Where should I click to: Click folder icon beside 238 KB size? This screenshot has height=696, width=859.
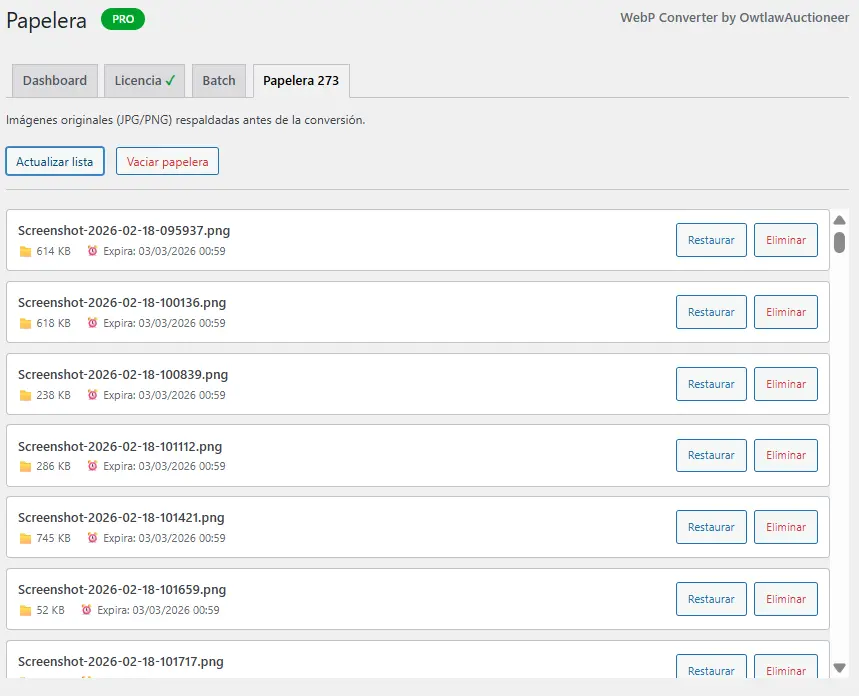pyautogui.click(x=25, y=395)
